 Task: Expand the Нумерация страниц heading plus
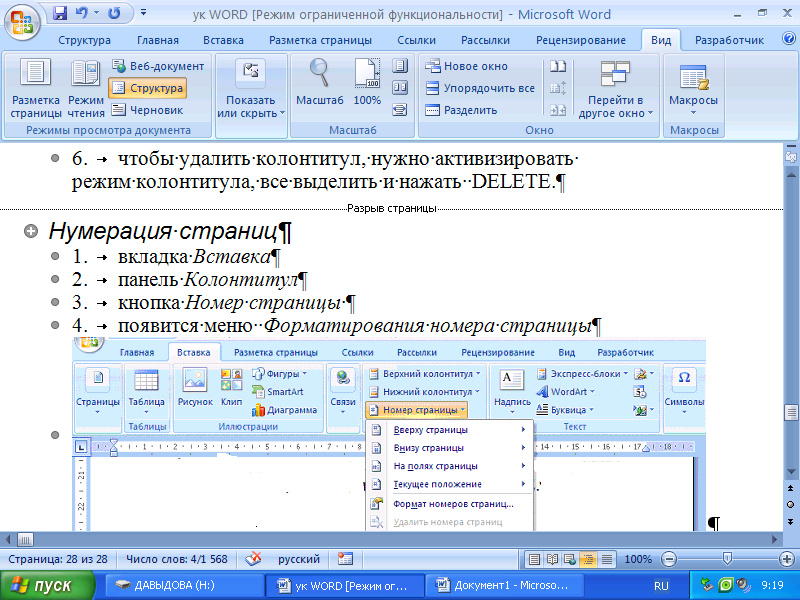[x=31, y=232]
